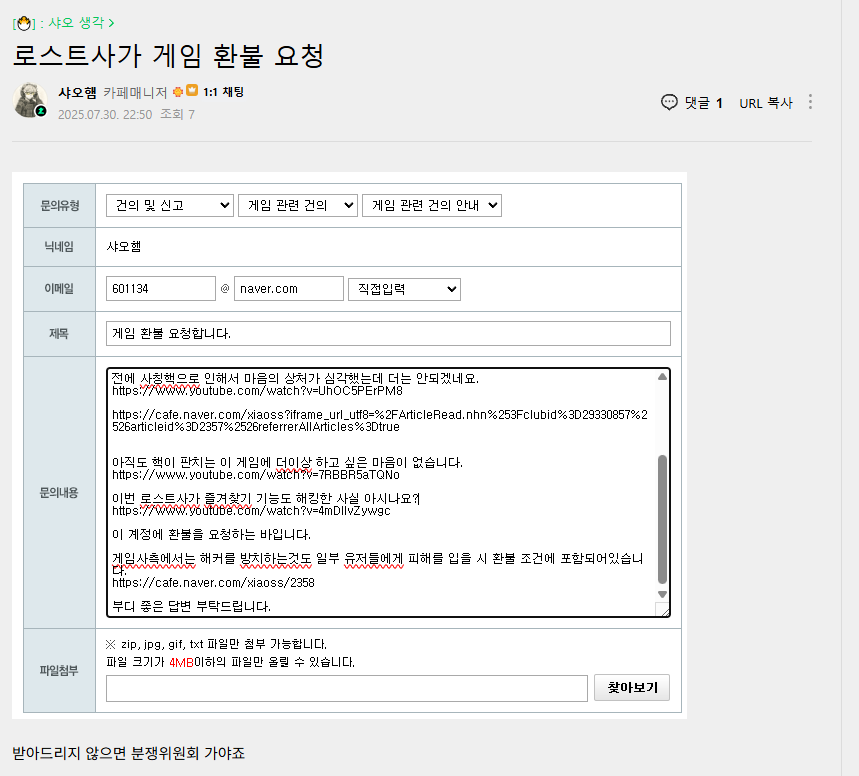Click the author's profile avatar
Image resolution: width=859 pixels, height=776 pixels.
[x=30, y=100]
